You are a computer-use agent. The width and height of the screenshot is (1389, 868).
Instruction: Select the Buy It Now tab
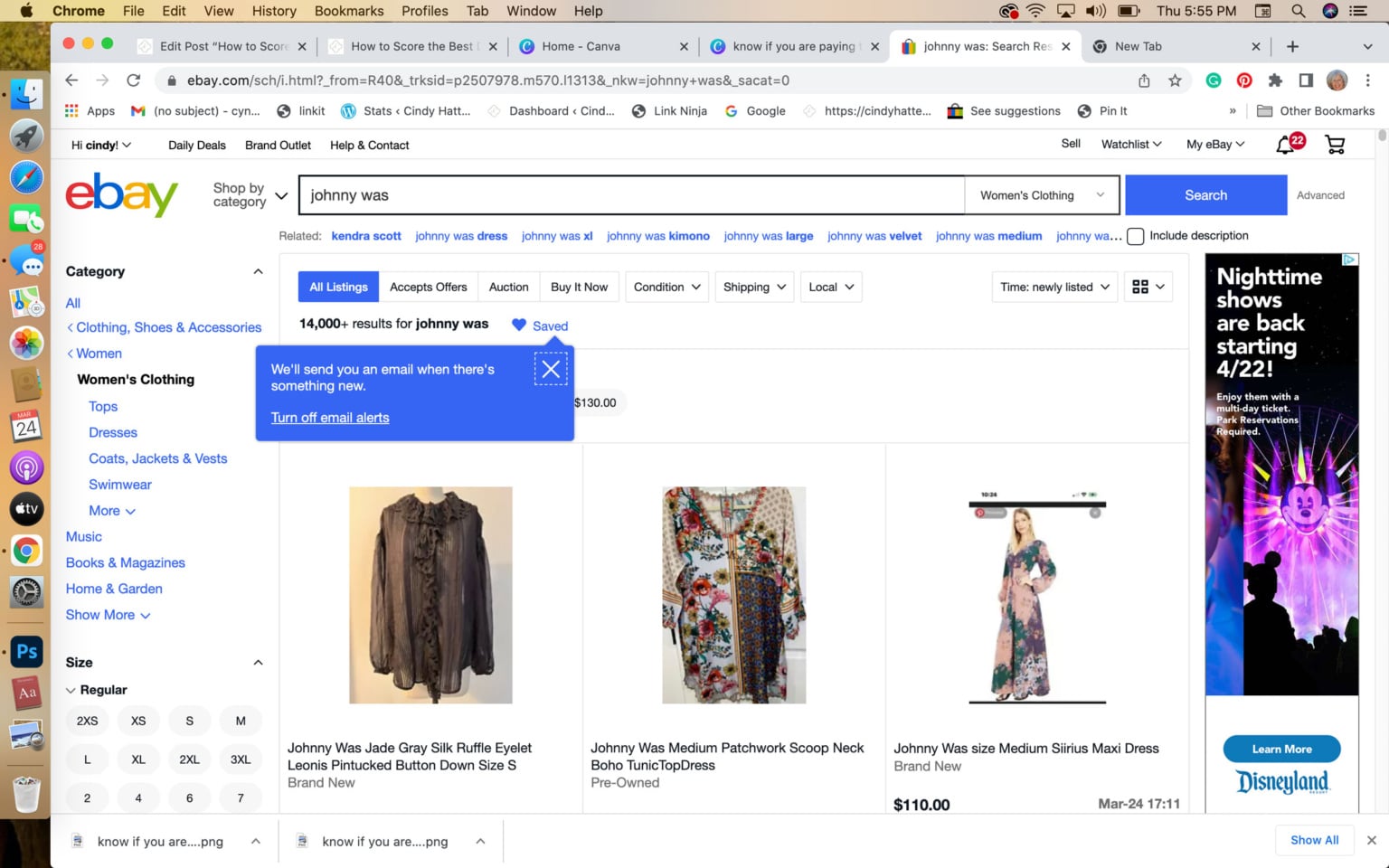[579, 287]
